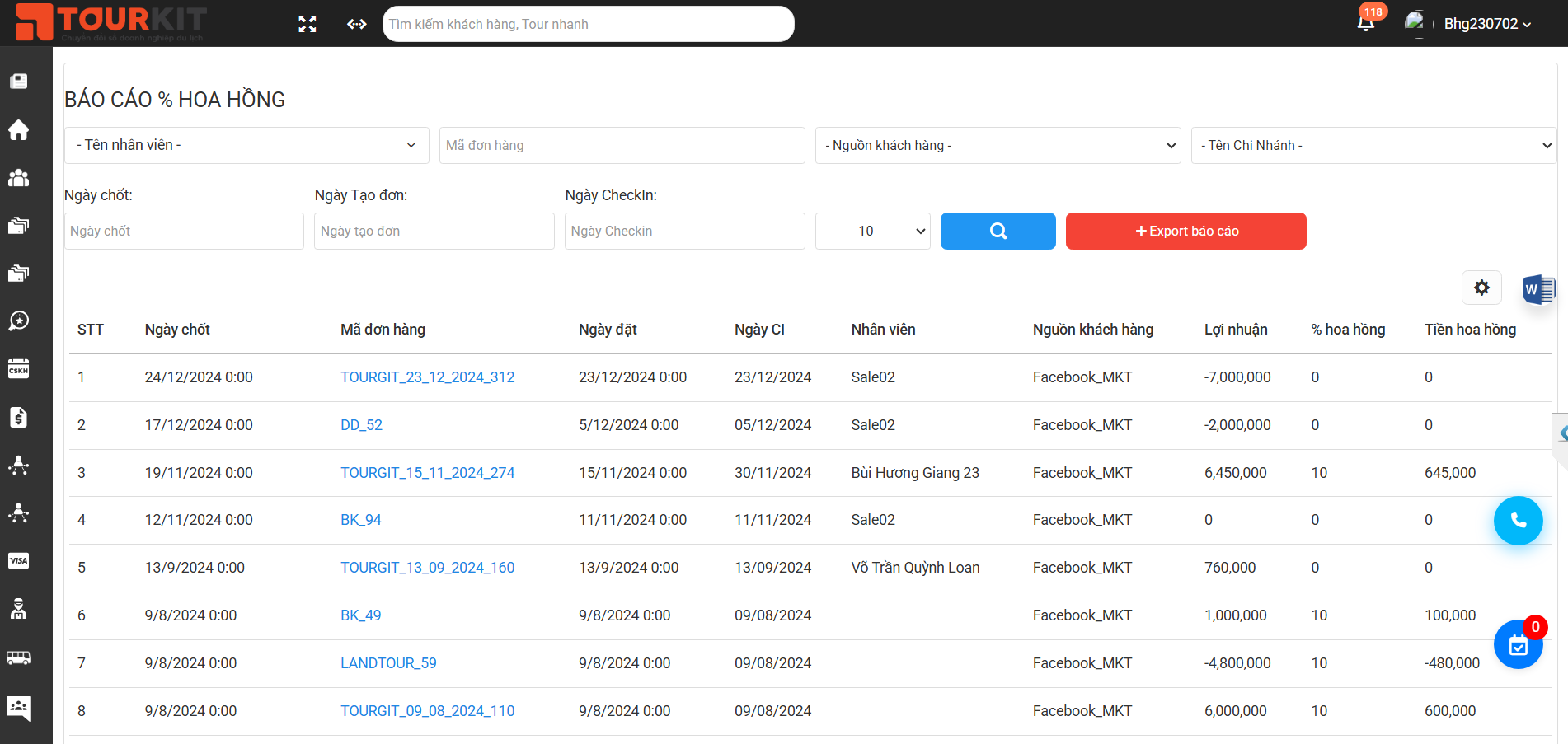The image size is (1568, 744).
Task: Click the Nguồn khách hàng column header
Action: tap(1092, 330)
